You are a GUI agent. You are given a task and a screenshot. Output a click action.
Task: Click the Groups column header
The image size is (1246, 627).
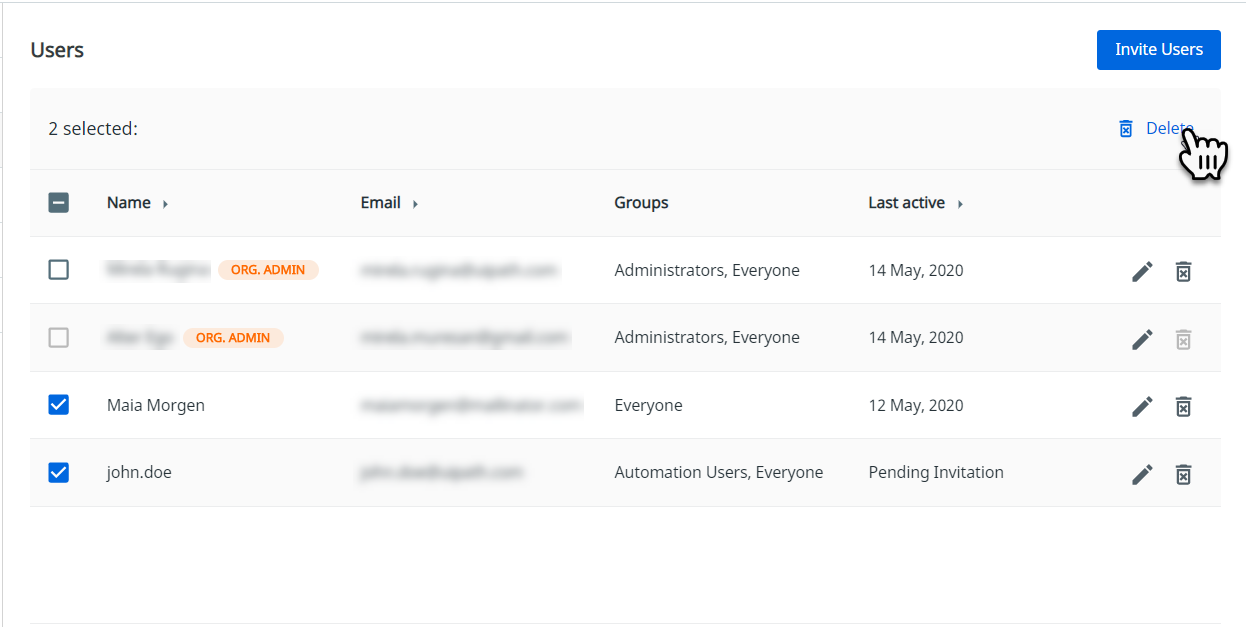click(641, 203)
